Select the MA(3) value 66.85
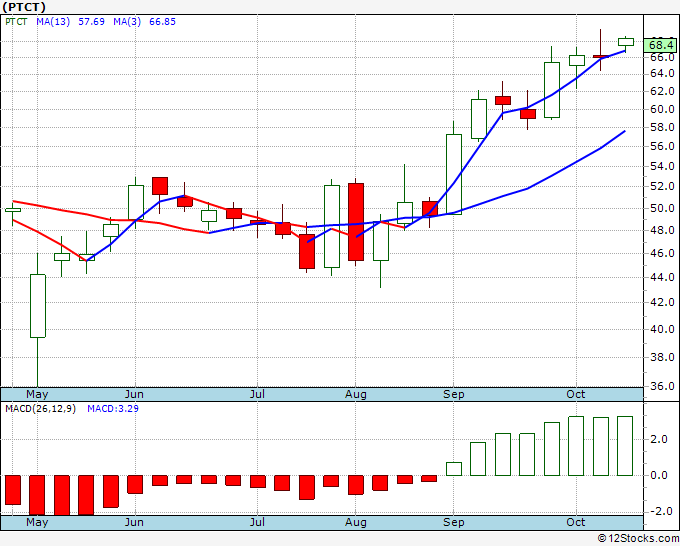The image size is (680, 546). click(162, 22)
